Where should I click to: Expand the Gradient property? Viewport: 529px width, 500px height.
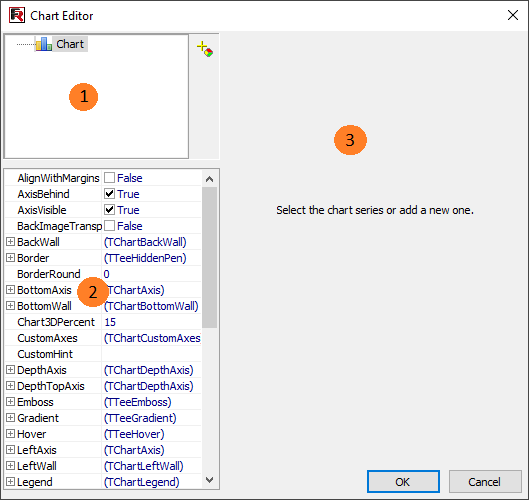pyautogui.click(x=10, y=418)
